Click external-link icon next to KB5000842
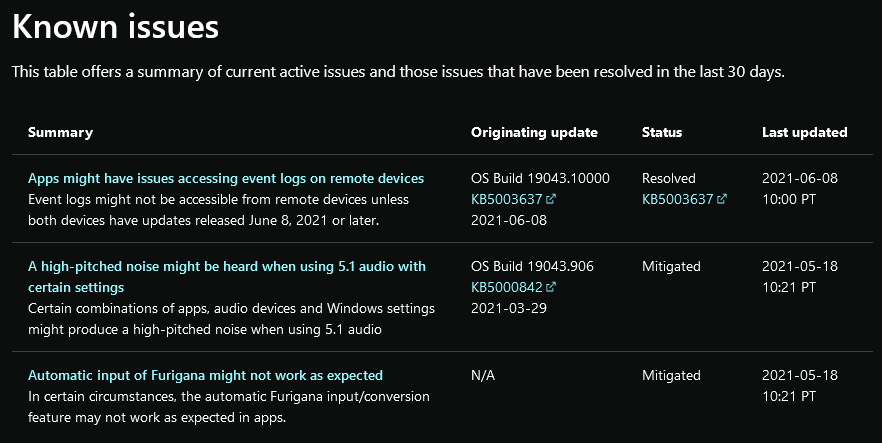 [x=551, y=287]
